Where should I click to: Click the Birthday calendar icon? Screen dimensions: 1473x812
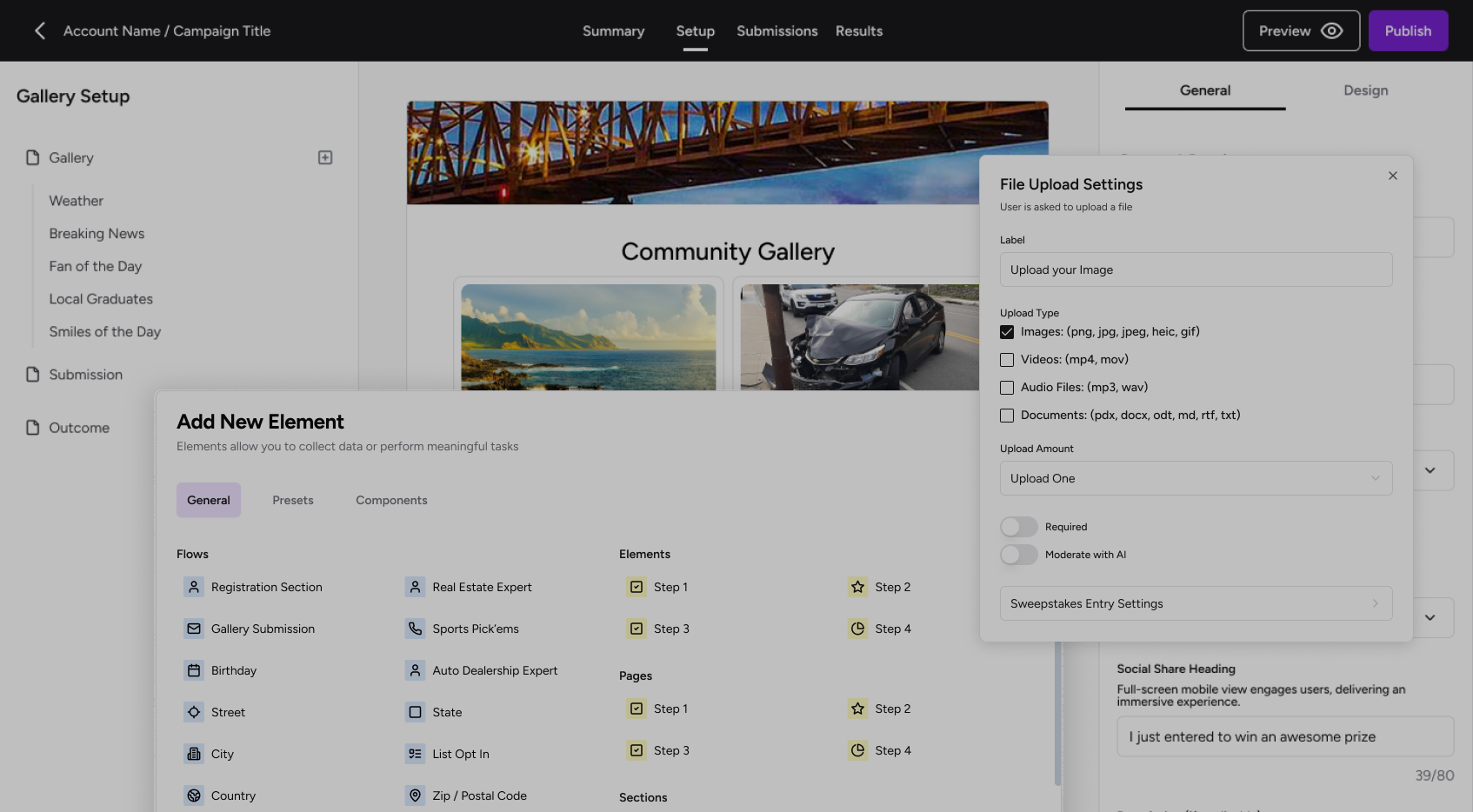coord(194,670)
